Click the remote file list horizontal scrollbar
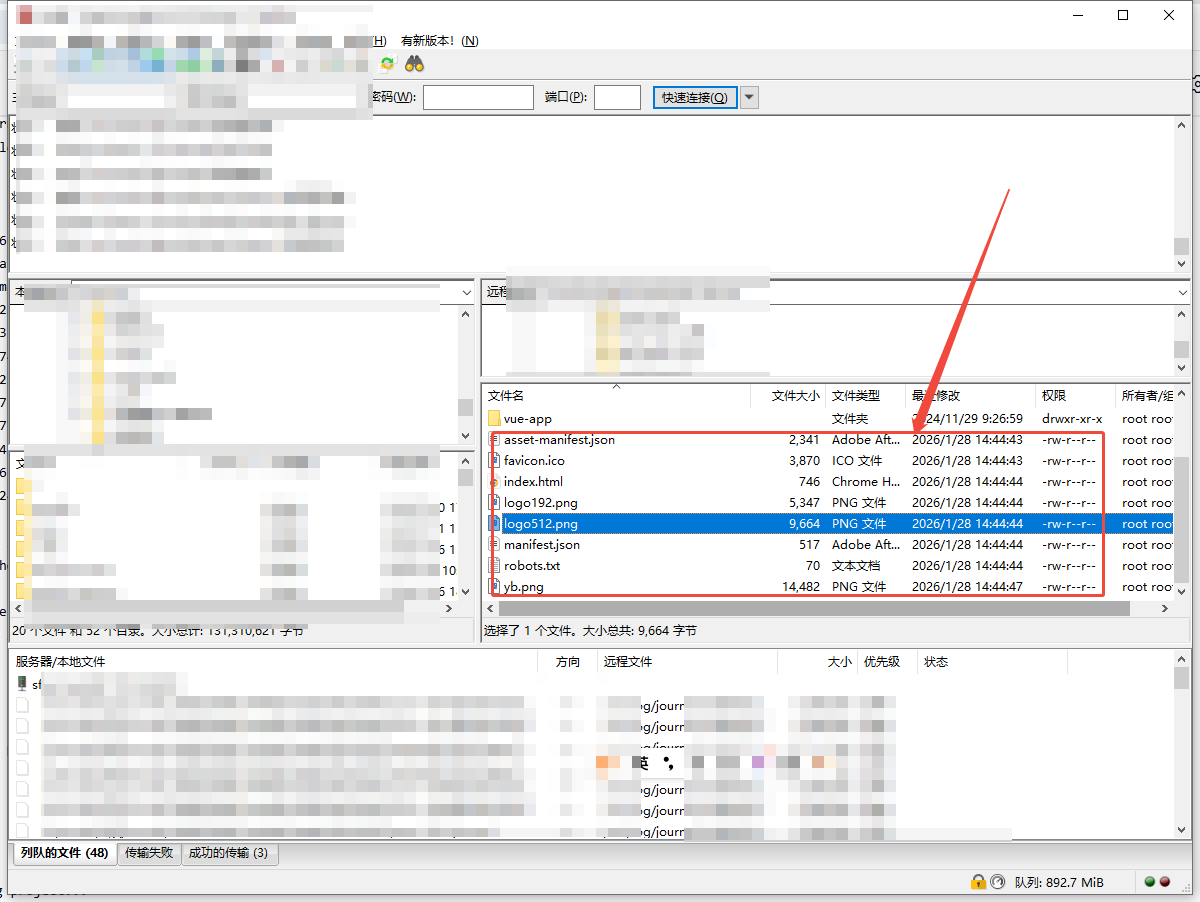 [810, 608]
